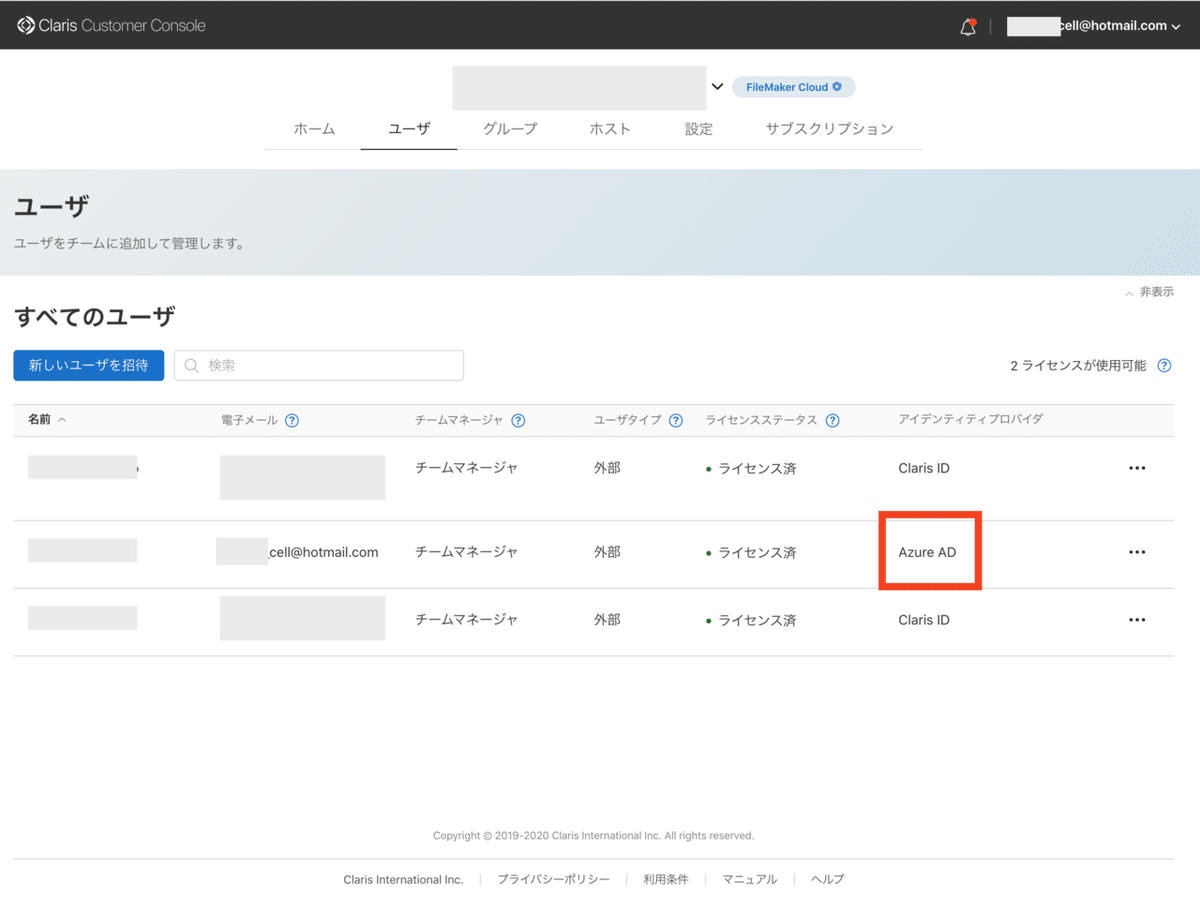Image resolution: width=1200 pixels, height=903 pixels.
Task: Open actions menu for Azure AD user row
Action: [x=1137, y=551]
